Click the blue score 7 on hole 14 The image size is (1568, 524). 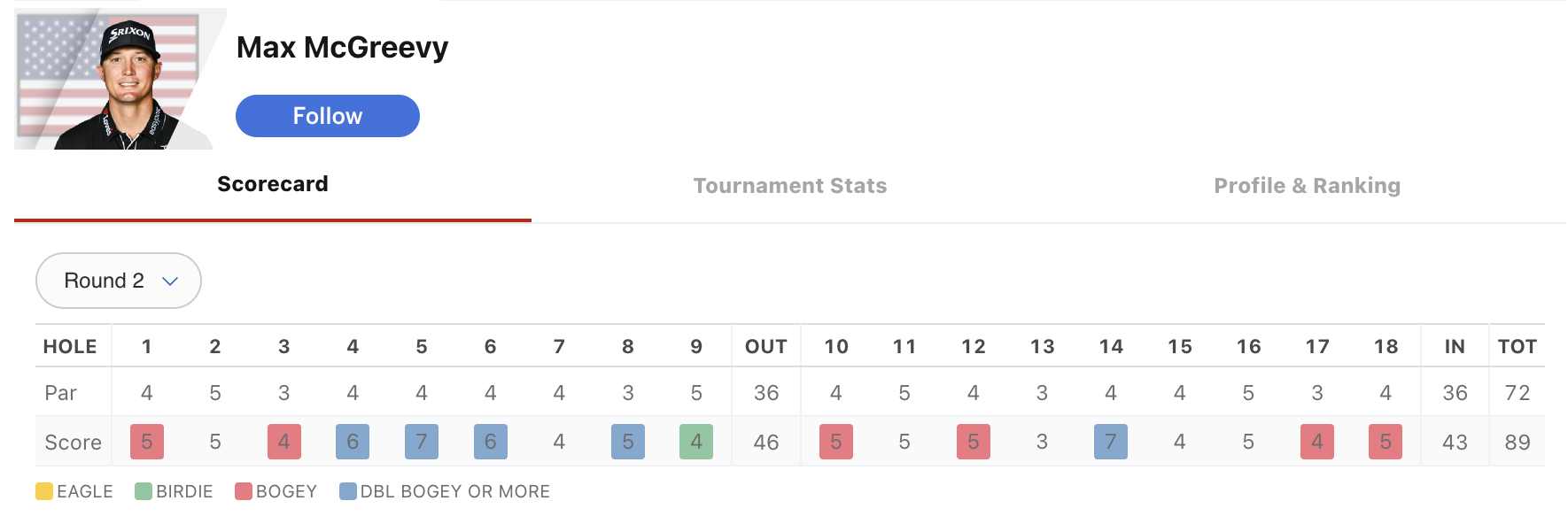1111,442
